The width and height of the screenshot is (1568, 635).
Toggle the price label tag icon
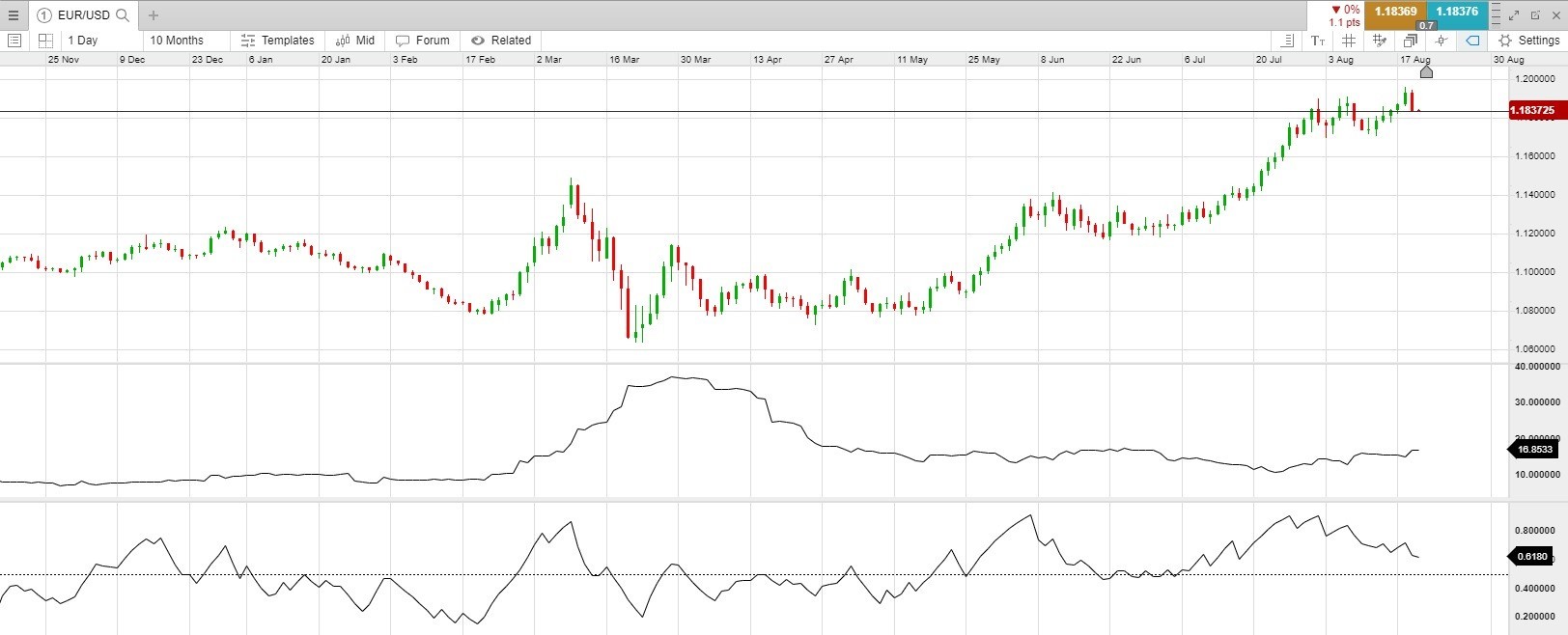point(1472,41)
